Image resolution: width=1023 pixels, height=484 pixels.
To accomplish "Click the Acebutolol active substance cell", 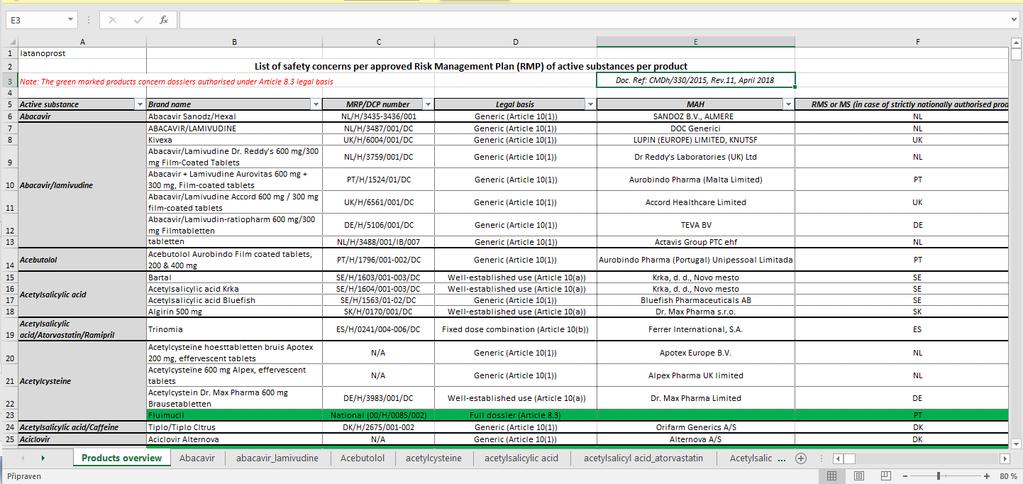I will click(x=82, y=260).
